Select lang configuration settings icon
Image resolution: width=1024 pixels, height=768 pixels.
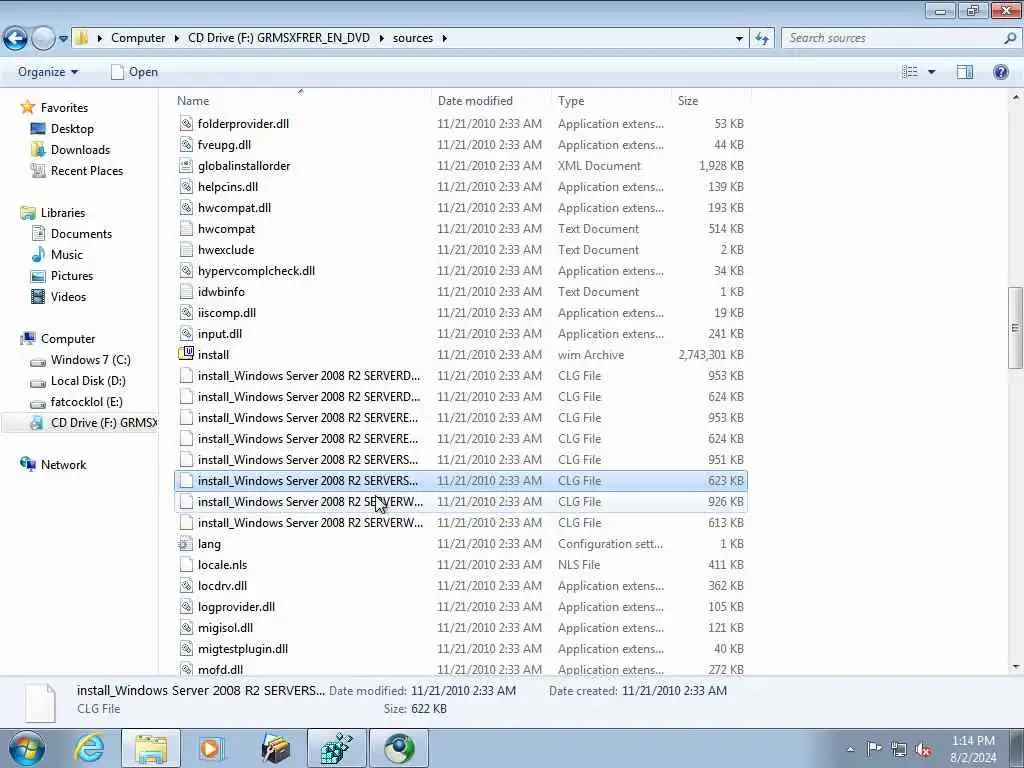pyautogui.click(x=186, y=544)
